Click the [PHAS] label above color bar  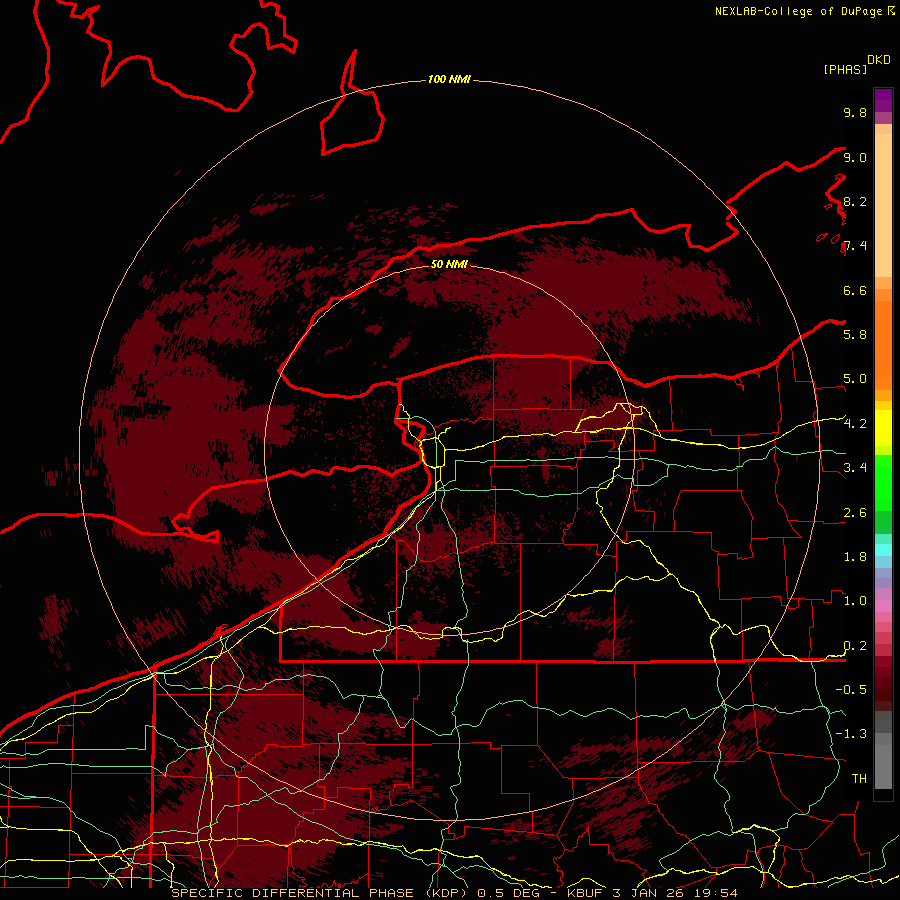(x=845, y=70)
